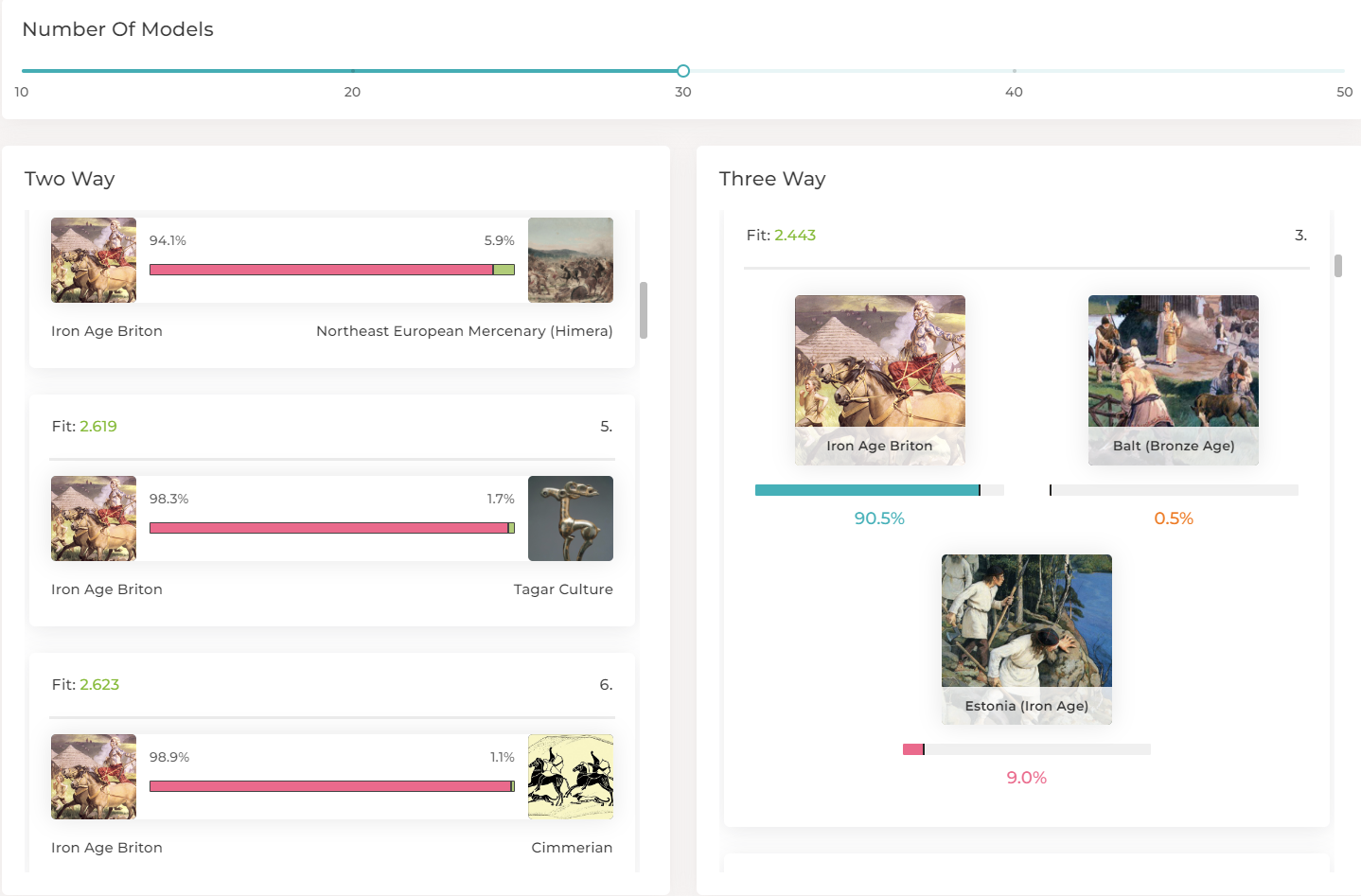Click the Cimmerian label

click(572, 848)
